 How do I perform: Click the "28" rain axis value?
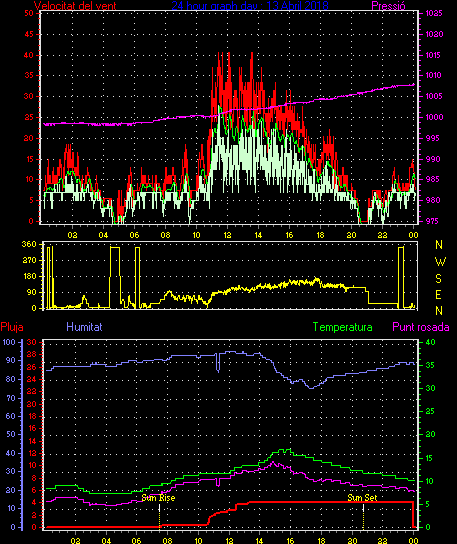32,355
